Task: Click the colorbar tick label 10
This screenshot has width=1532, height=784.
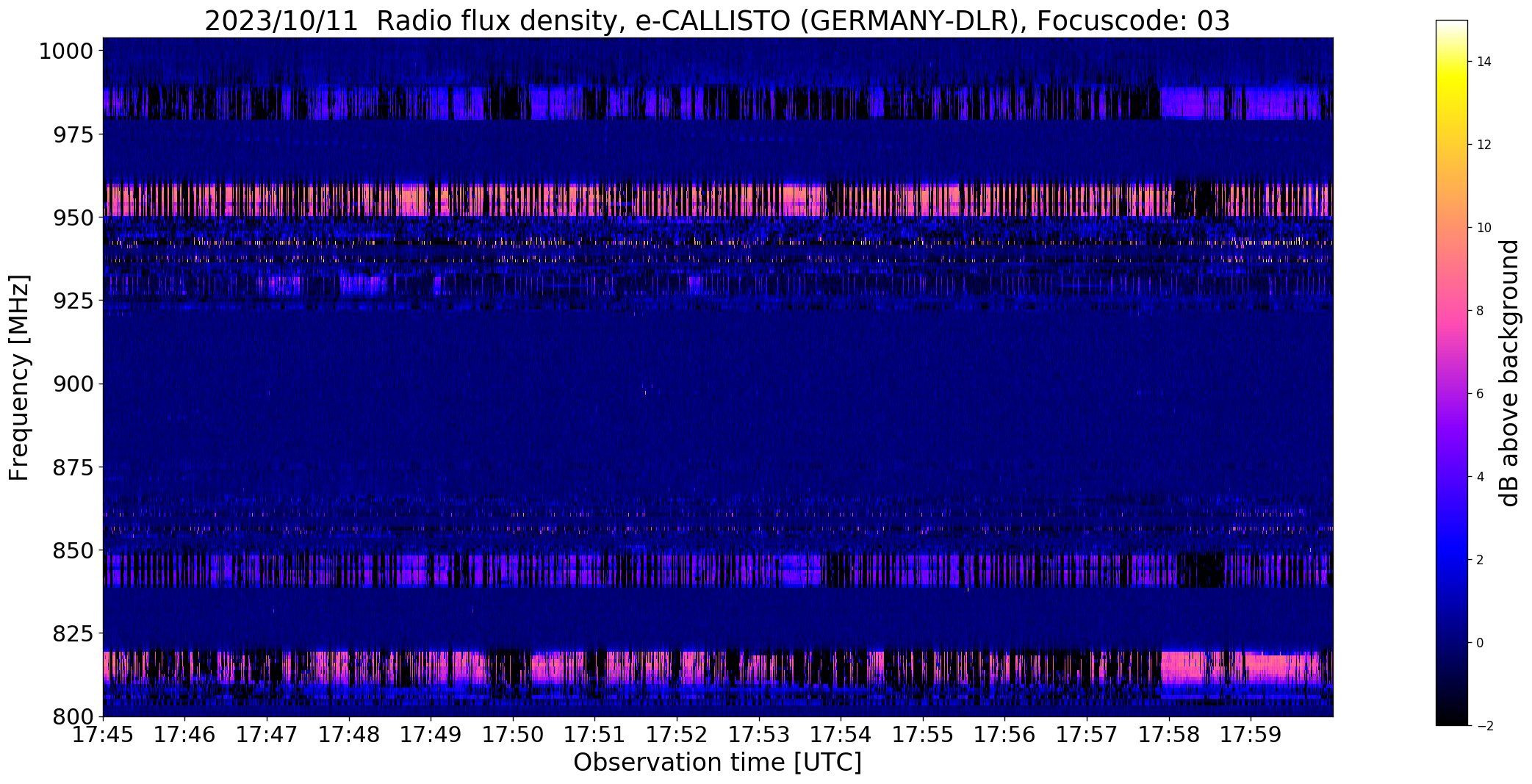Action: (1484, 228)
